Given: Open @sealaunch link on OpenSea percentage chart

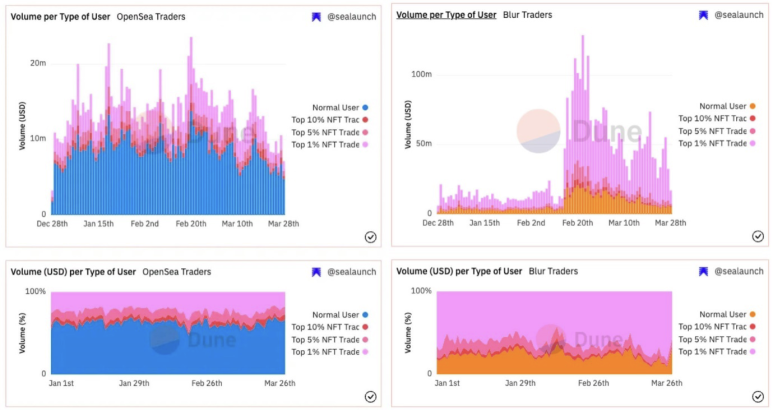Looking at the screenshot, I should 351,272.
